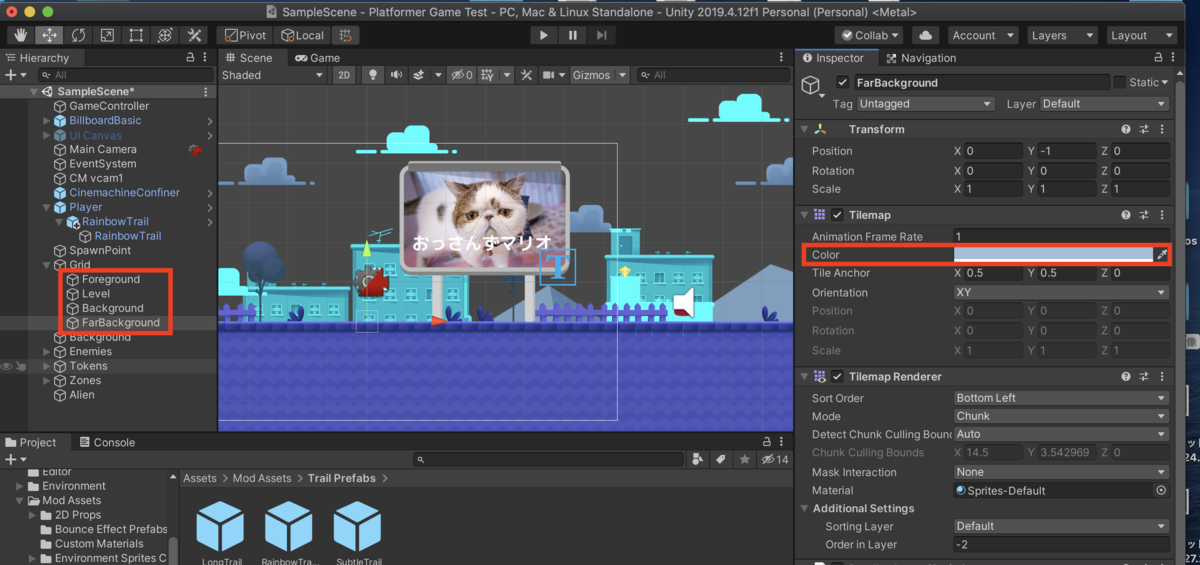Screen dimensions: 1200x565
Task: Lock the Hierarchy panel
Action: (190, 58)
